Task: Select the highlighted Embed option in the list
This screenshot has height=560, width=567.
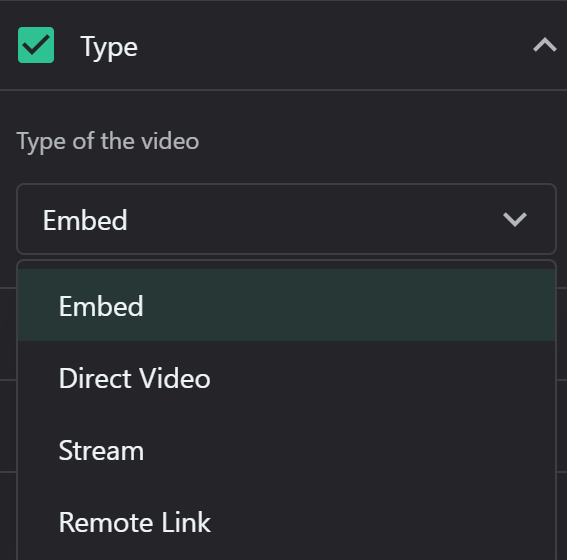Action: click(x=286, y=305)
